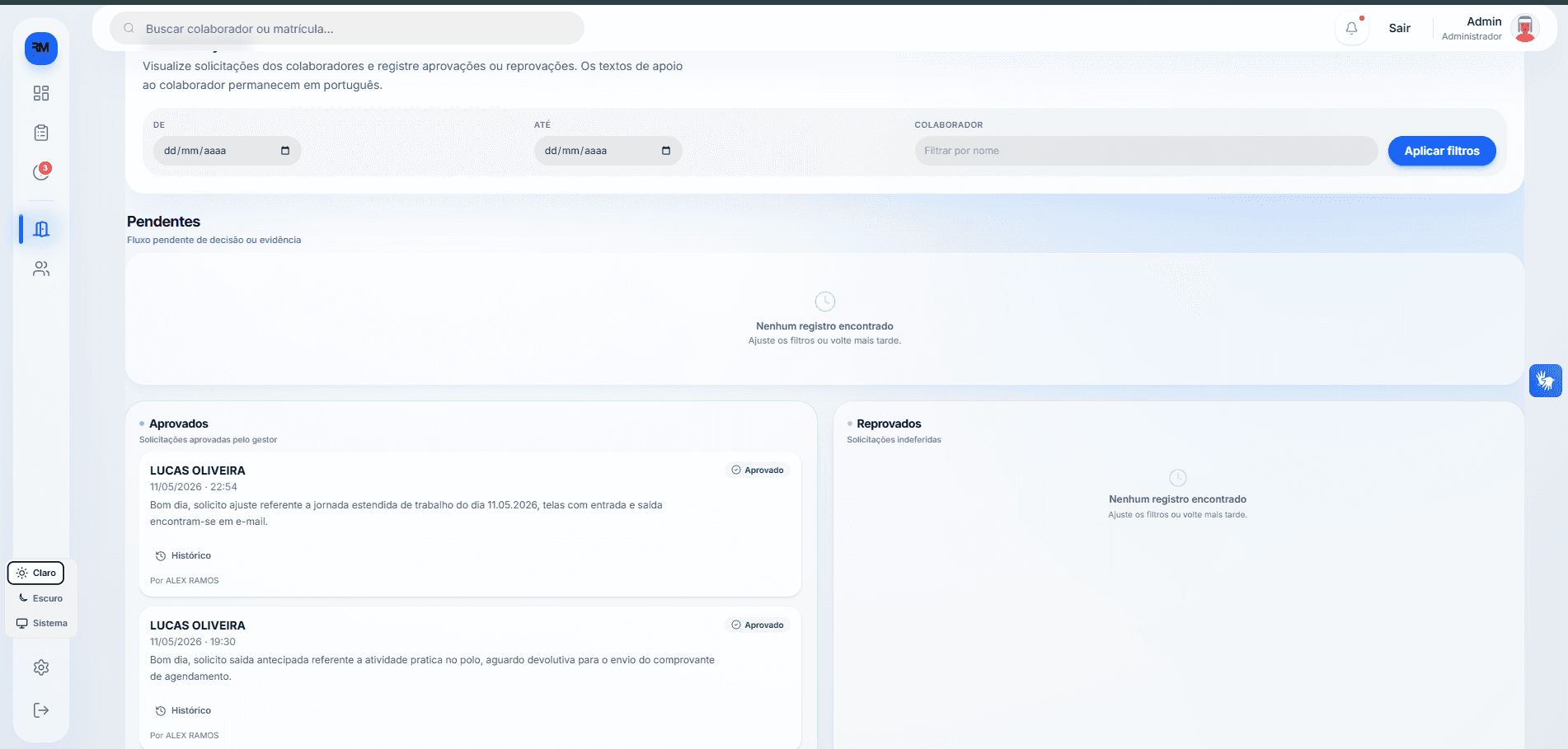Viewport: 1568px width, 749px height.
Task: Click Aplicar filtros button
Action: 1442,151
